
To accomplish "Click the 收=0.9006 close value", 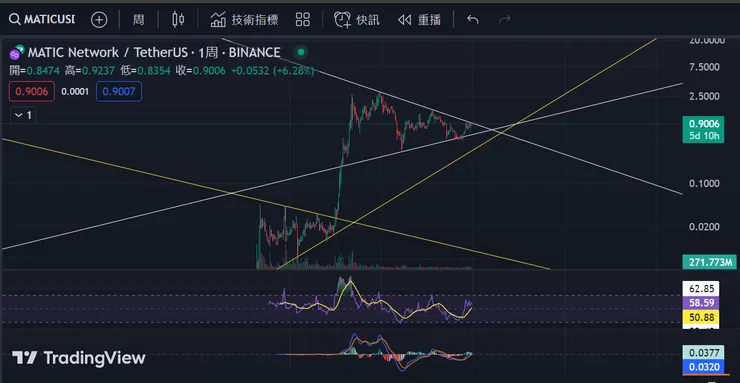I will [x=201, y=71].
